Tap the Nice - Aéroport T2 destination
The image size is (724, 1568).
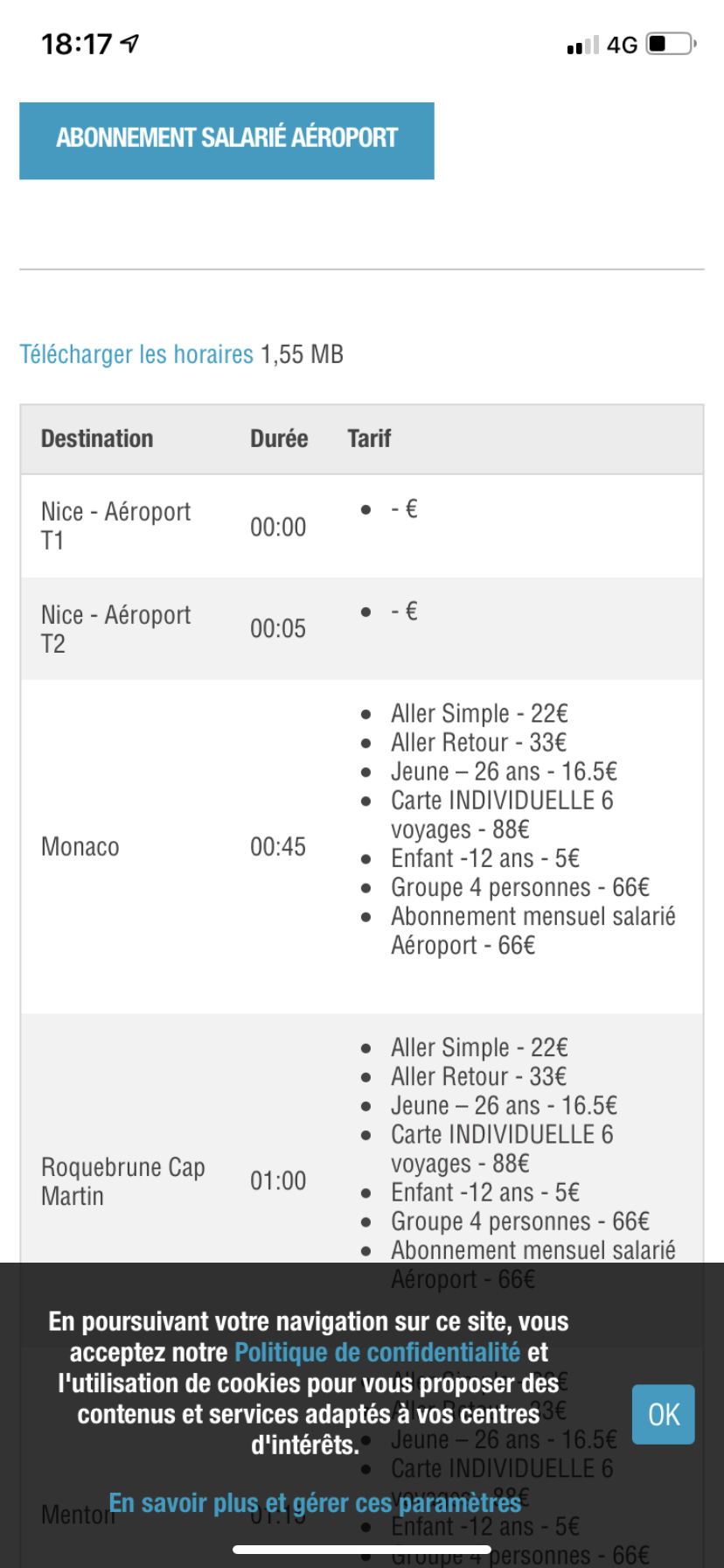pyautogui.click(x=115, y=629)
